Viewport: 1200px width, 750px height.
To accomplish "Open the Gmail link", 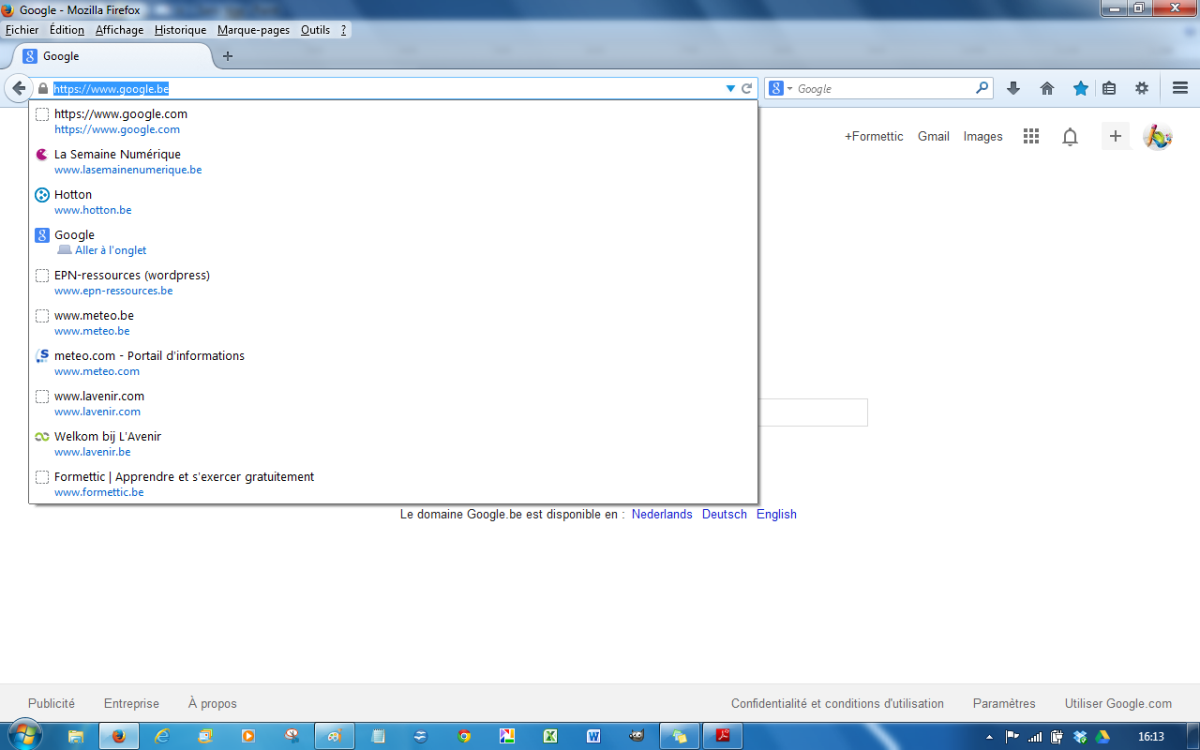I will 934,136.
